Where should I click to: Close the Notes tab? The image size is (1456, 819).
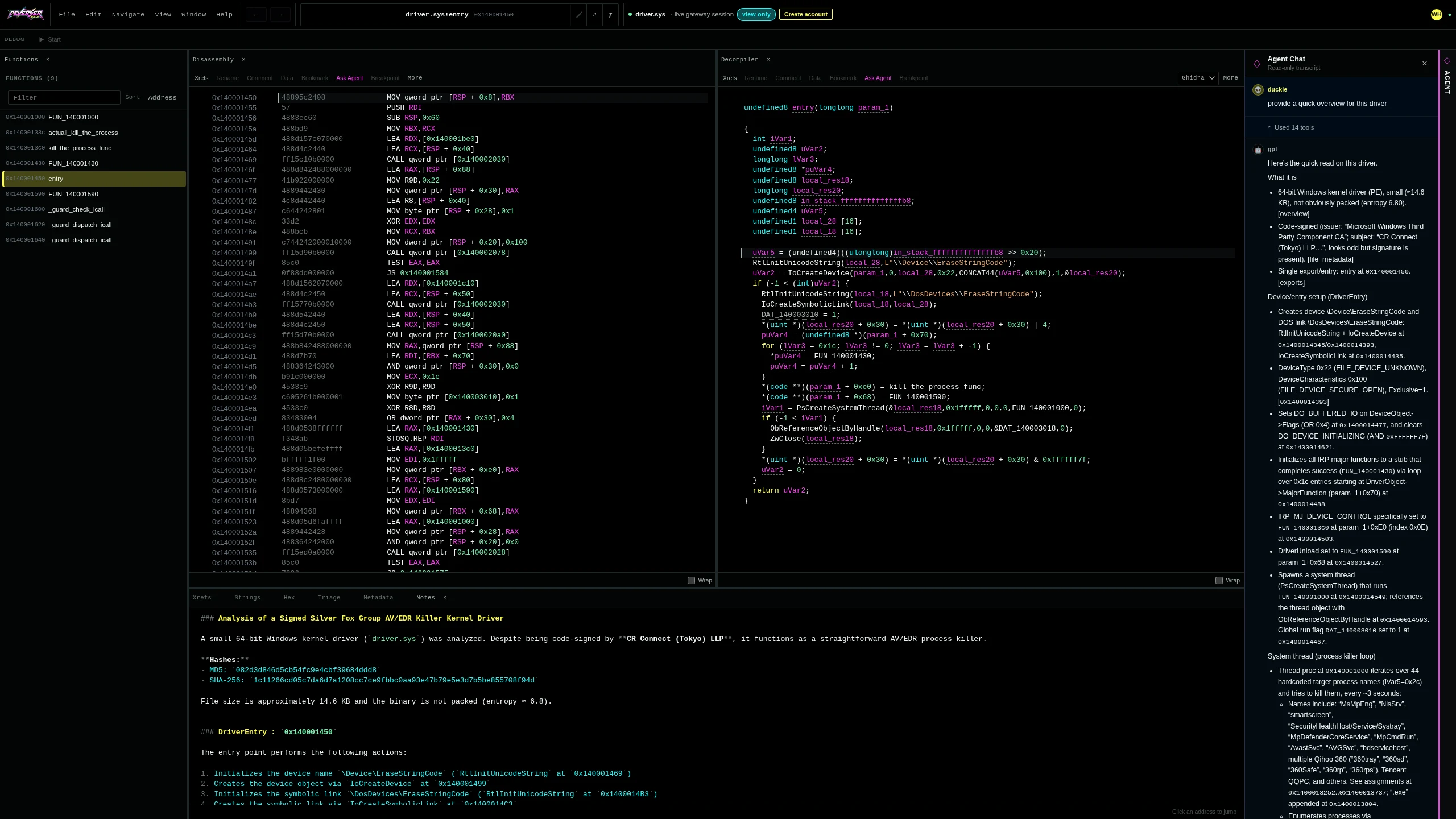coord(445,597)
